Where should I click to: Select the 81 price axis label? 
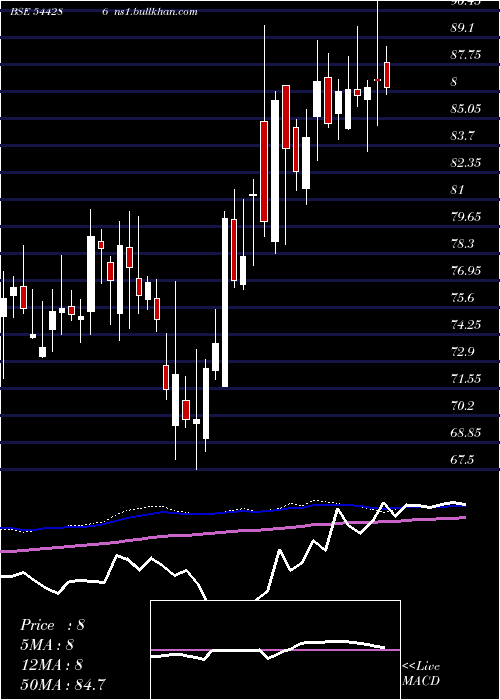click(x=458, y=190)
